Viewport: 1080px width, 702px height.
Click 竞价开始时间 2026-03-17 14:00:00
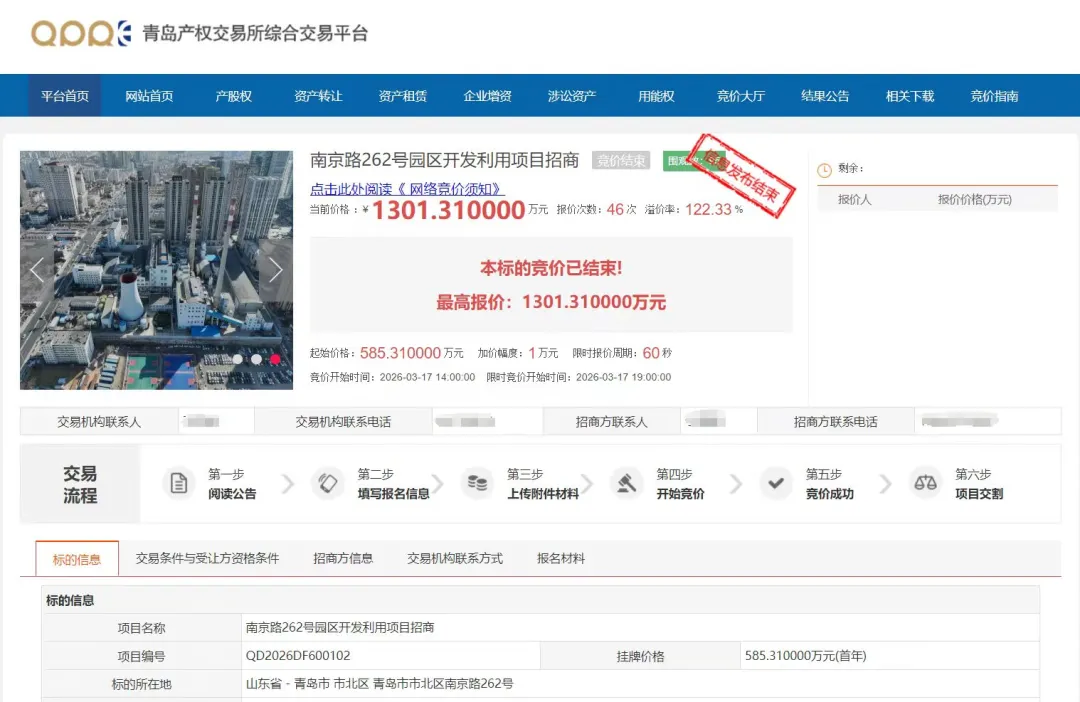point(393,377)
